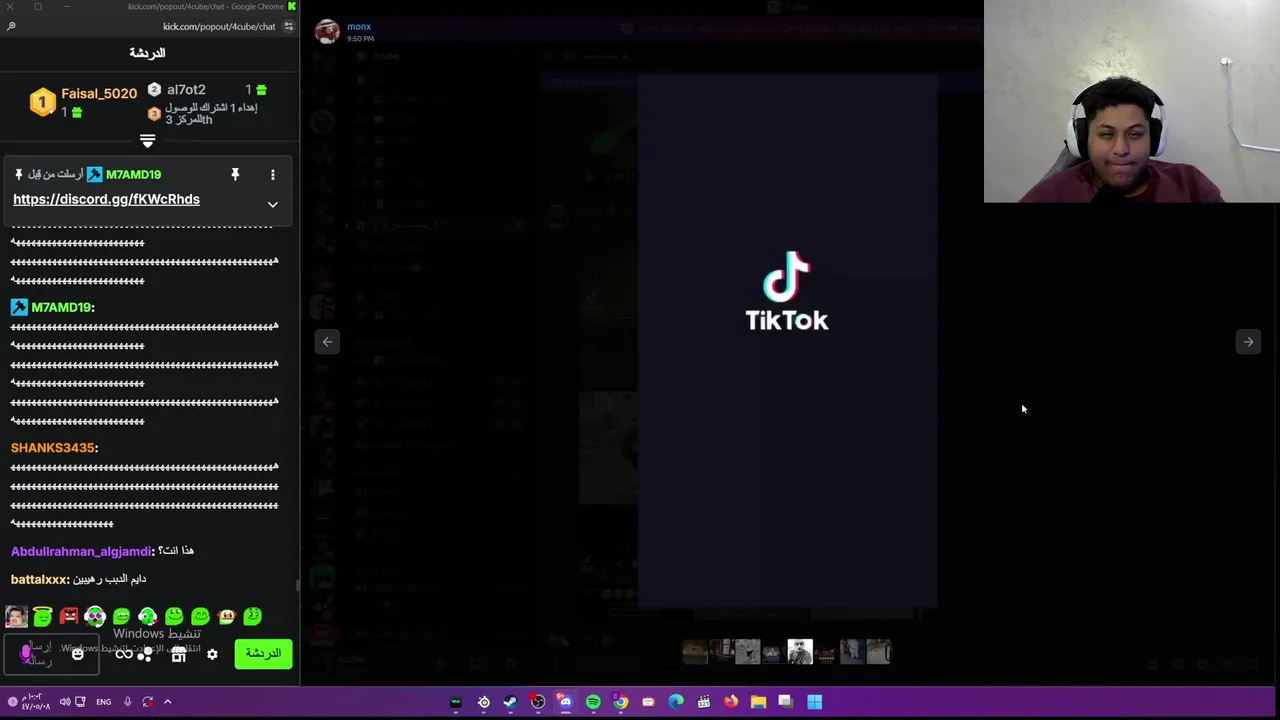Screen dimensions: 1280x720
Task: Click SHANKS3435 username in chat
Action: pos(54,448)
